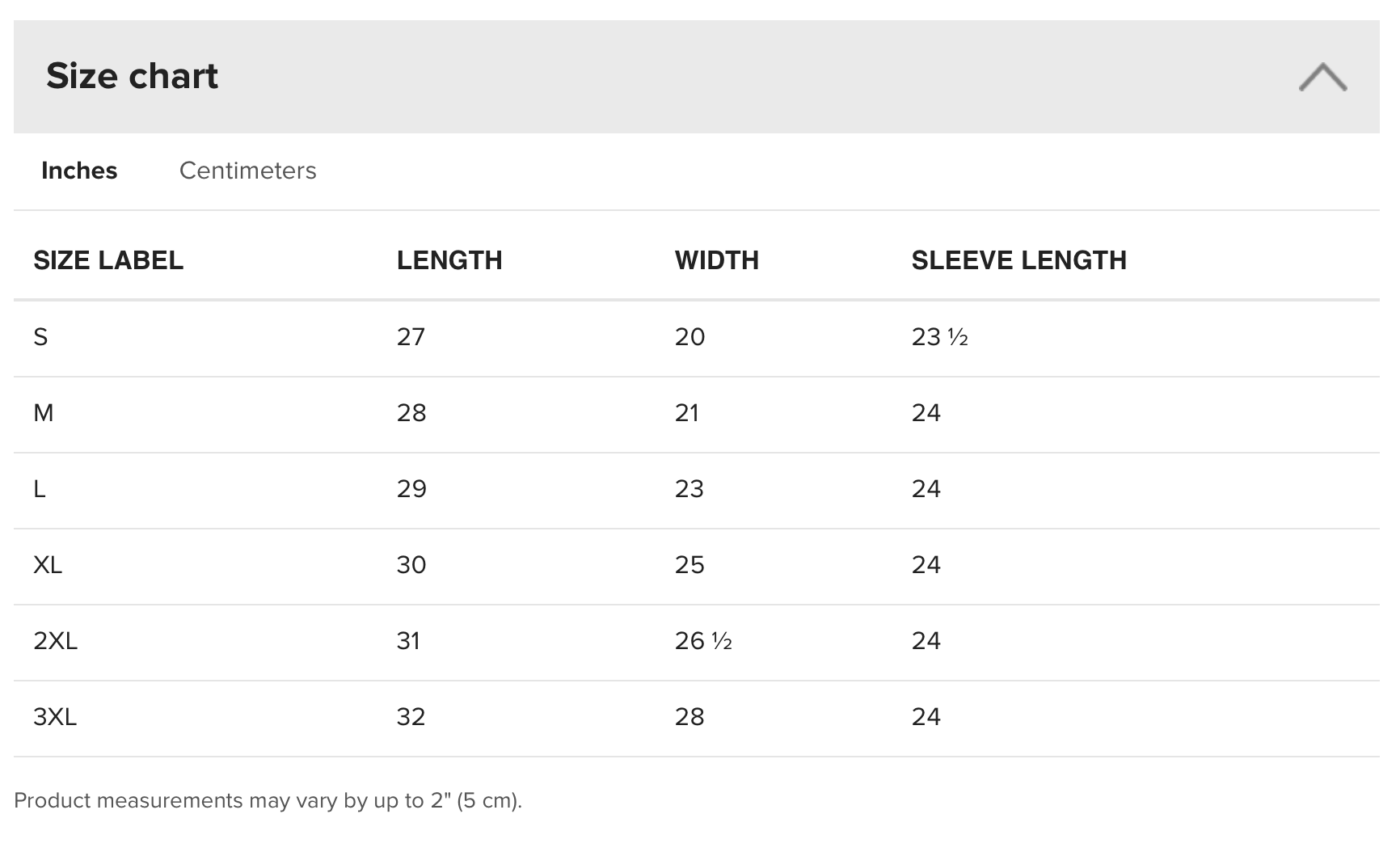Click the Size chart header title
The height and width of the screenshot is (852, 1400).
point(132,76)
